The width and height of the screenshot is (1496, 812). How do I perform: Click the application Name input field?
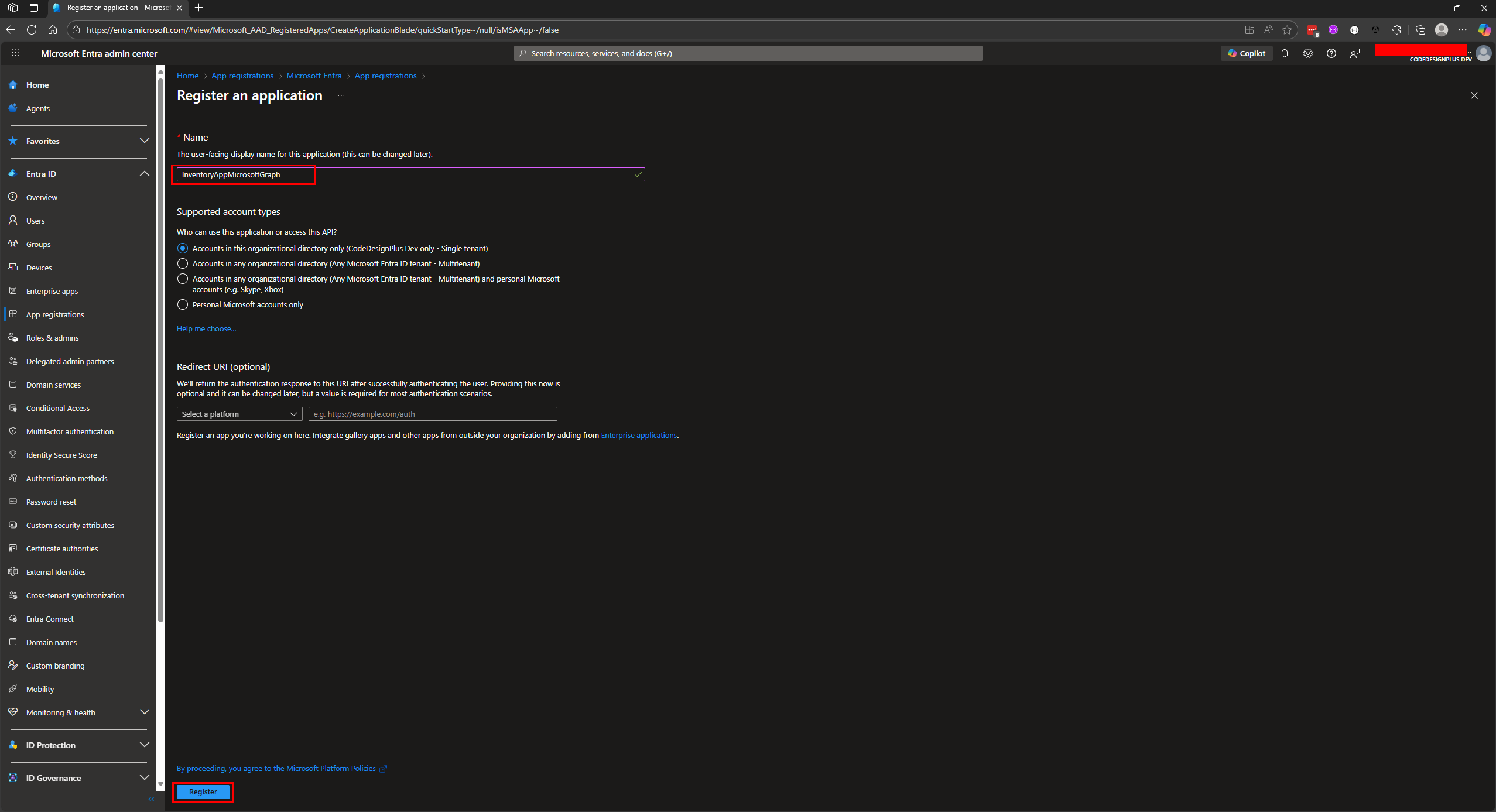tap(410, 174)
